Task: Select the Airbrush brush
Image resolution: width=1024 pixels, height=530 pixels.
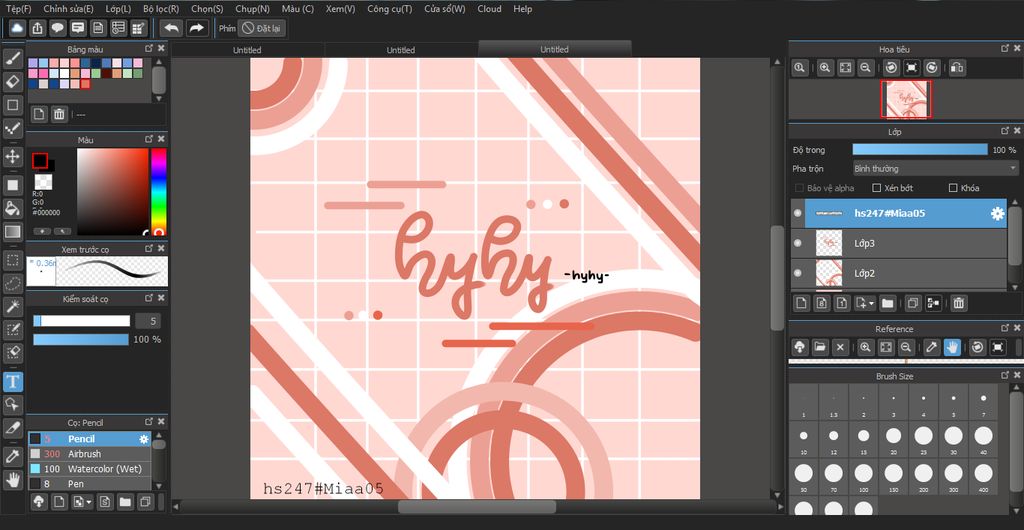Action: [89, 454]
